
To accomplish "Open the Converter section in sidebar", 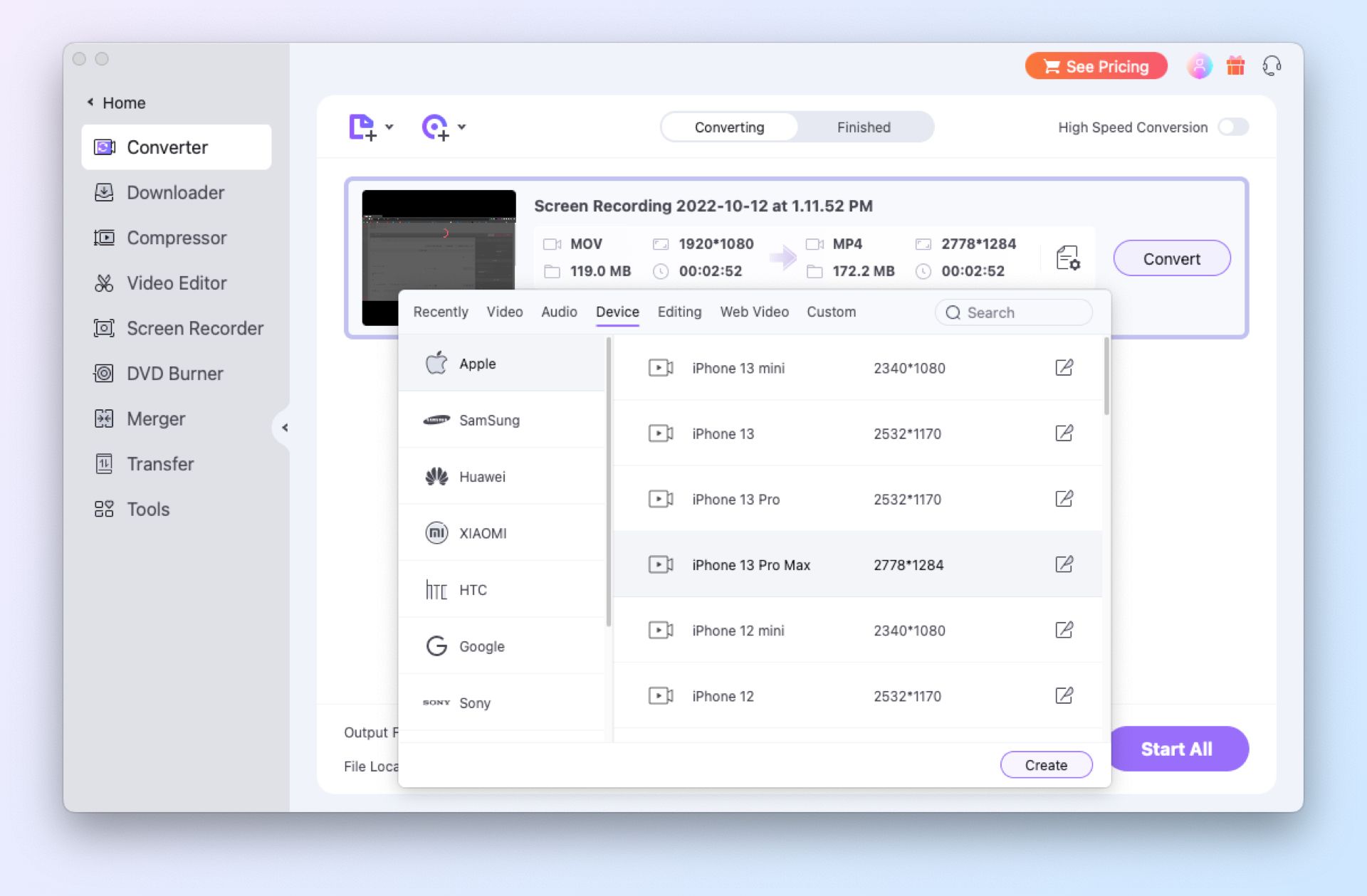I will [167, 147].
